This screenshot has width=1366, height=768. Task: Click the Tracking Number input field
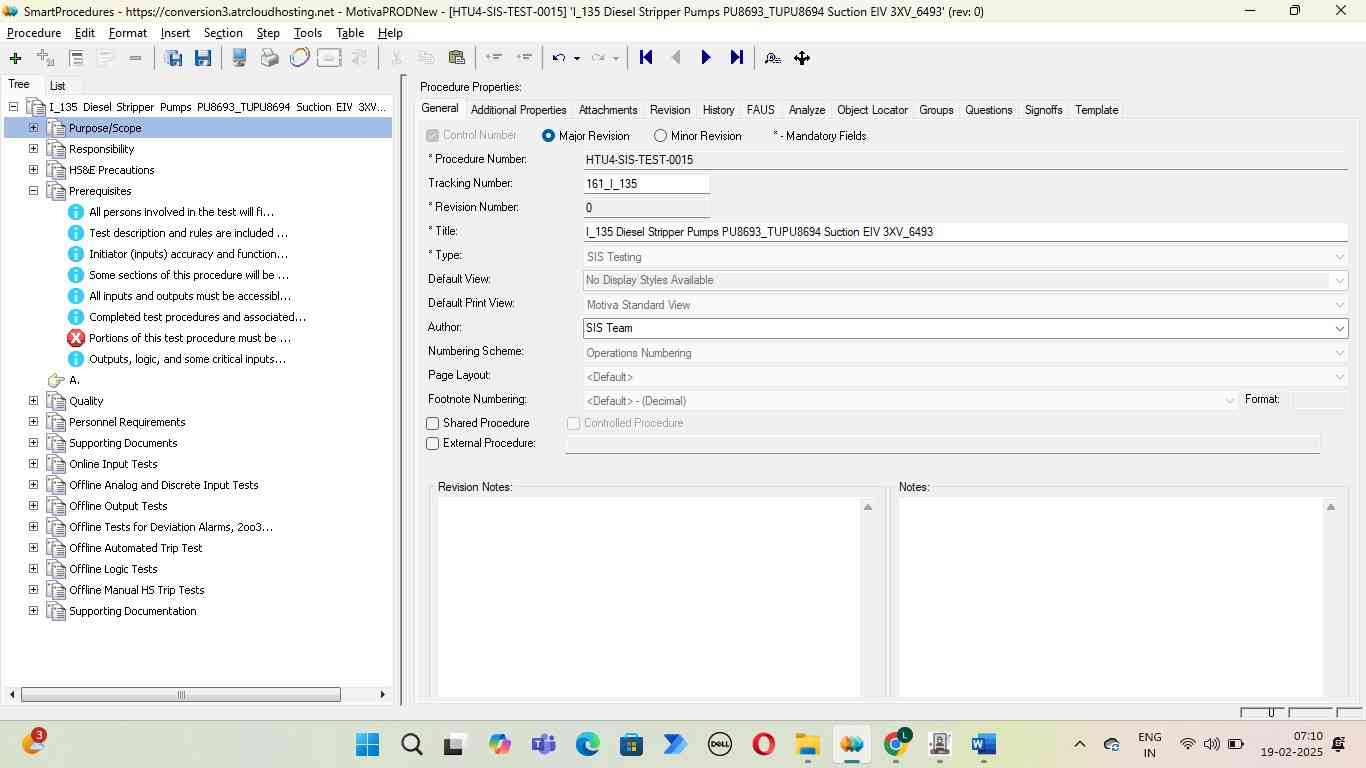(646, 184)
